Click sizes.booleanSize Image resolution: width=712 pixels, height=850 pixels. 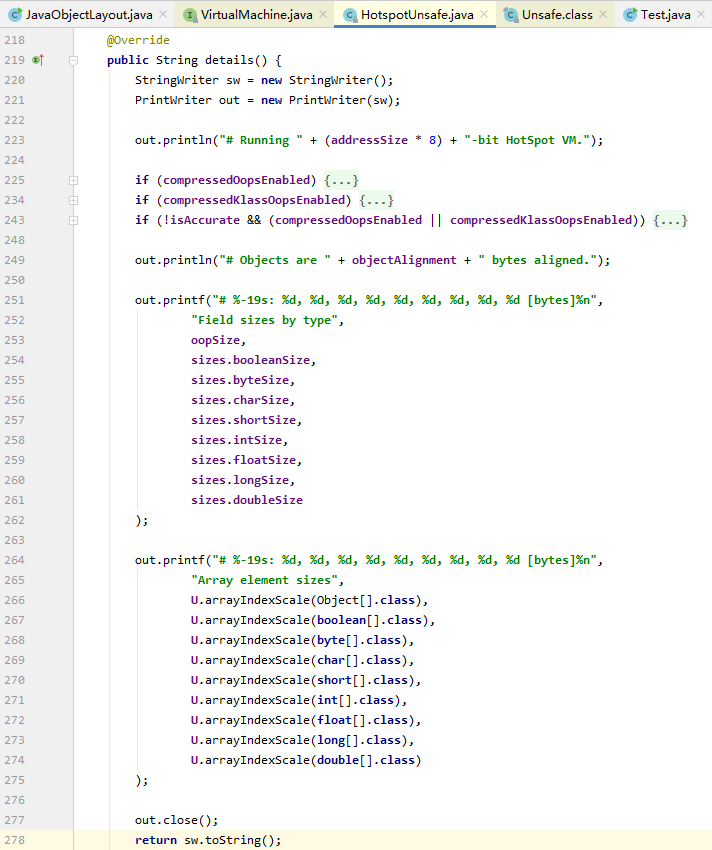(251, 360)
